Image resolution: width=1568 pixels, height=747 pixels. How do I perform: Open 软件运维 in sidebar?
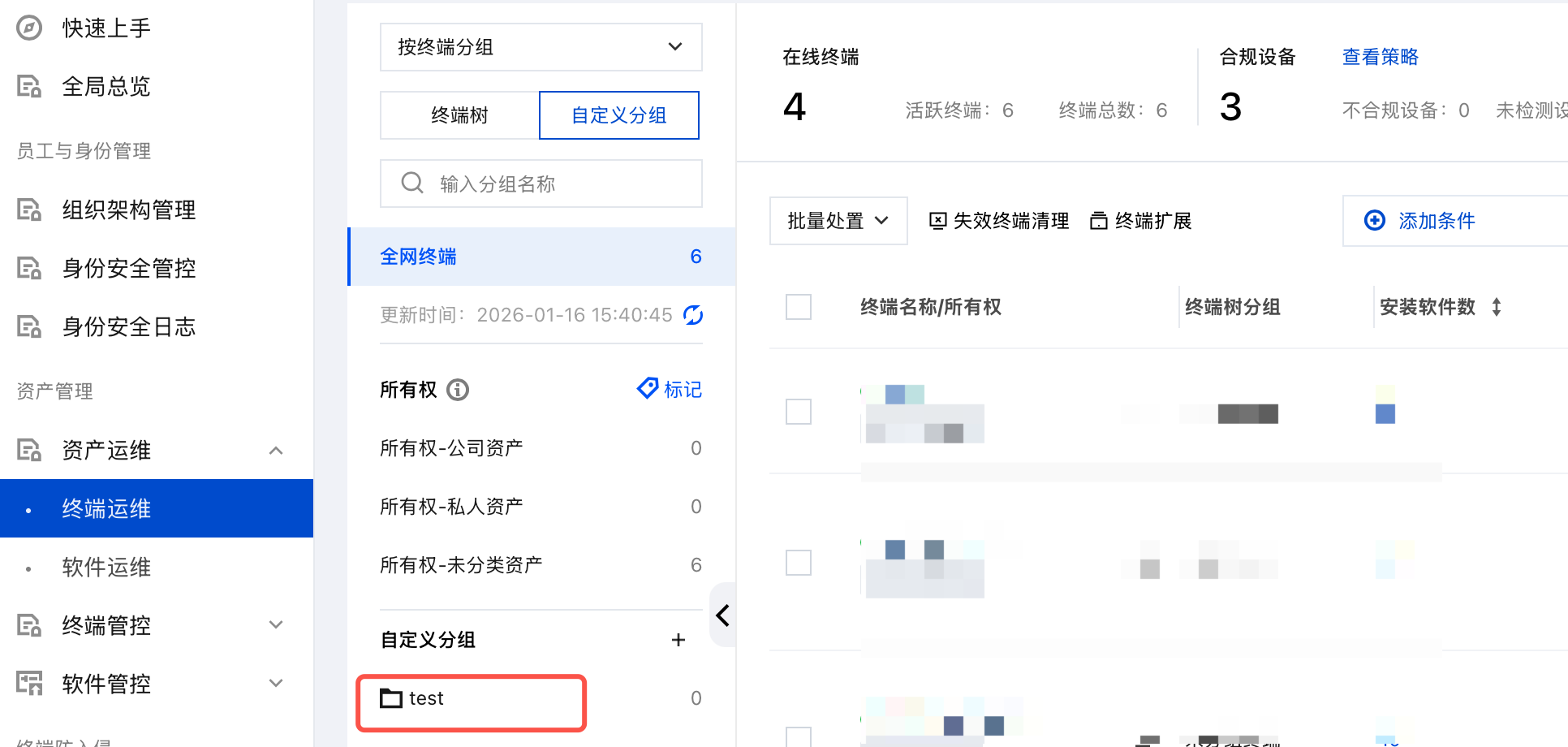(106, 567)
